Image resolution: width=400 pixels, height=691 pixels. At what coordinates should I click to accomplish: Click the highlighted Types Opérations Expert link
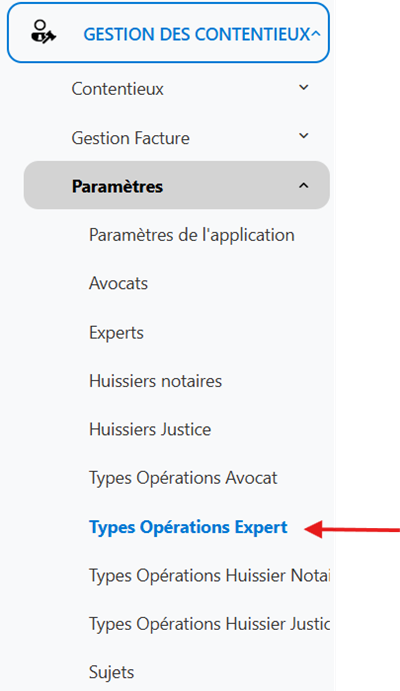189,527
